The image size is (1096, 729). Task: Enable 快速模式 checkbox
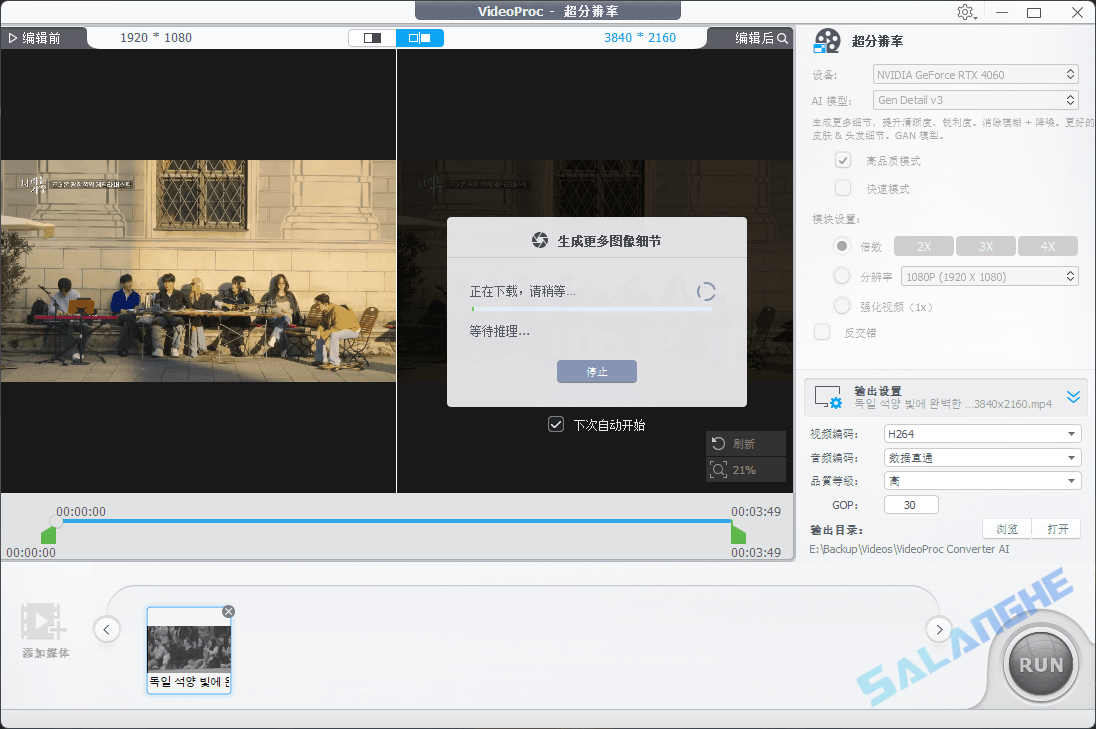[843, 188]
